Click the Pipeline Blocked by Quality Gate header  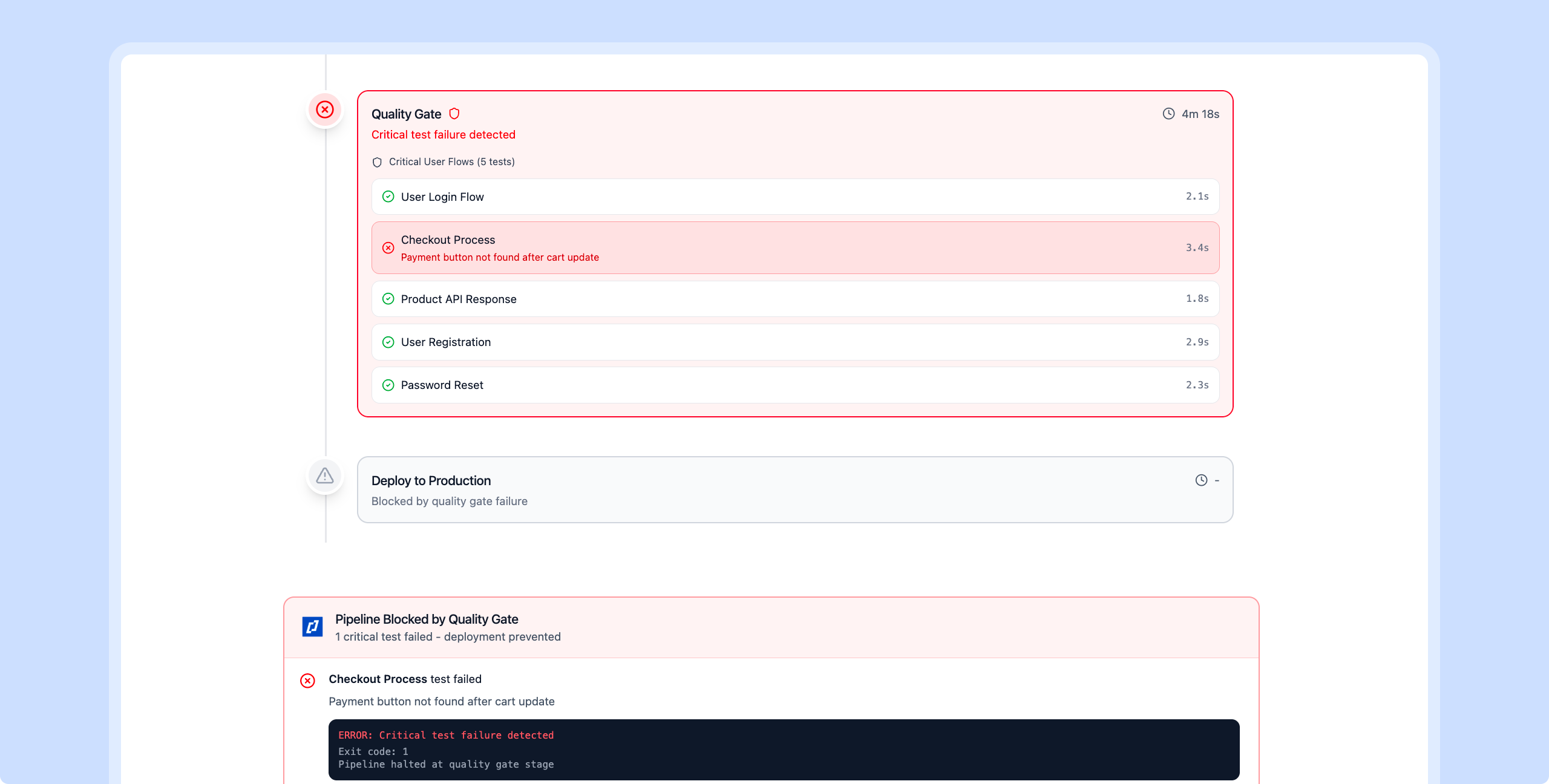click(x=771, y=627)
